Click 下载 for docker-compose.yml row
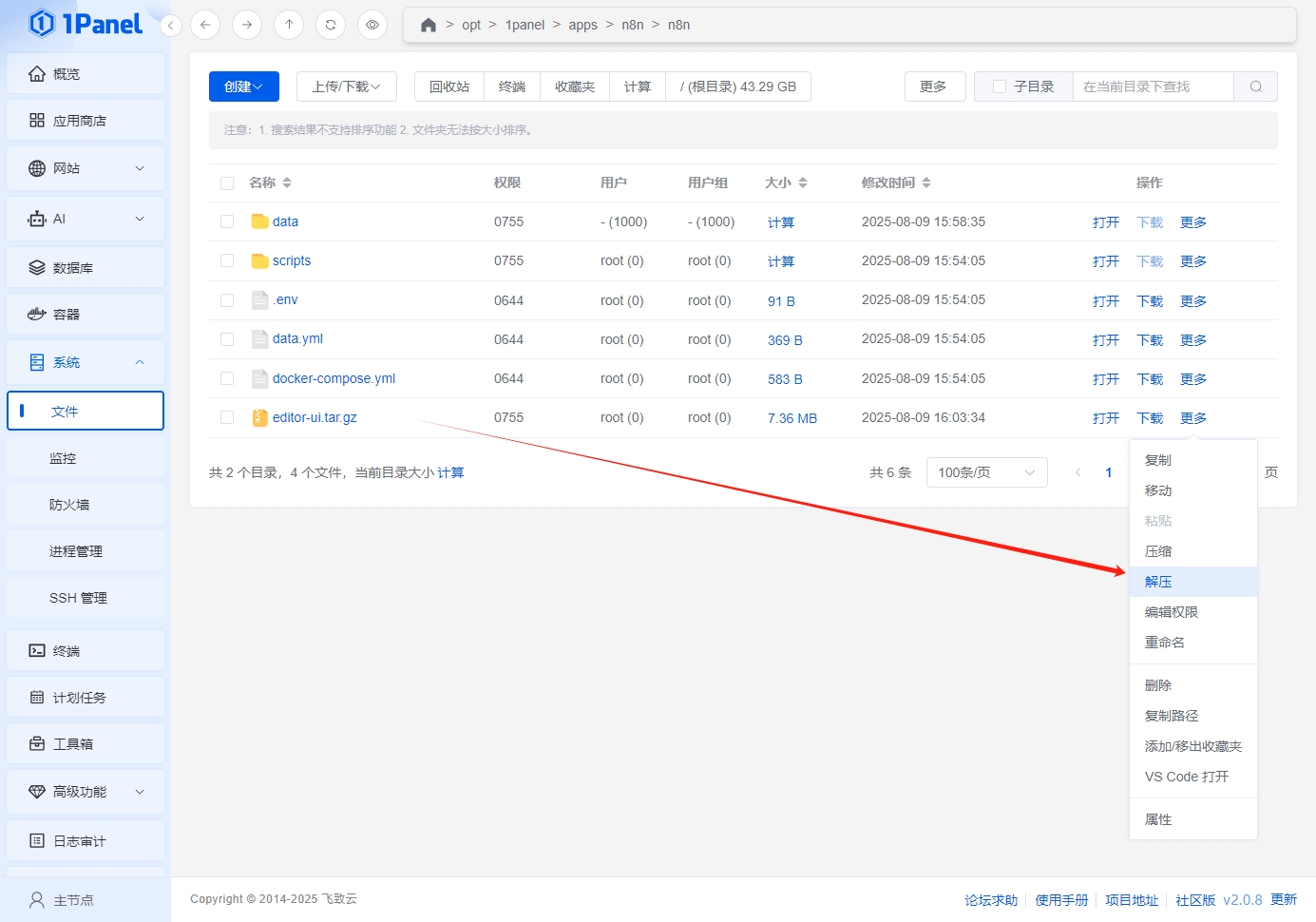This screenshot has height=922, width=1316. (x=1150, y=379)
